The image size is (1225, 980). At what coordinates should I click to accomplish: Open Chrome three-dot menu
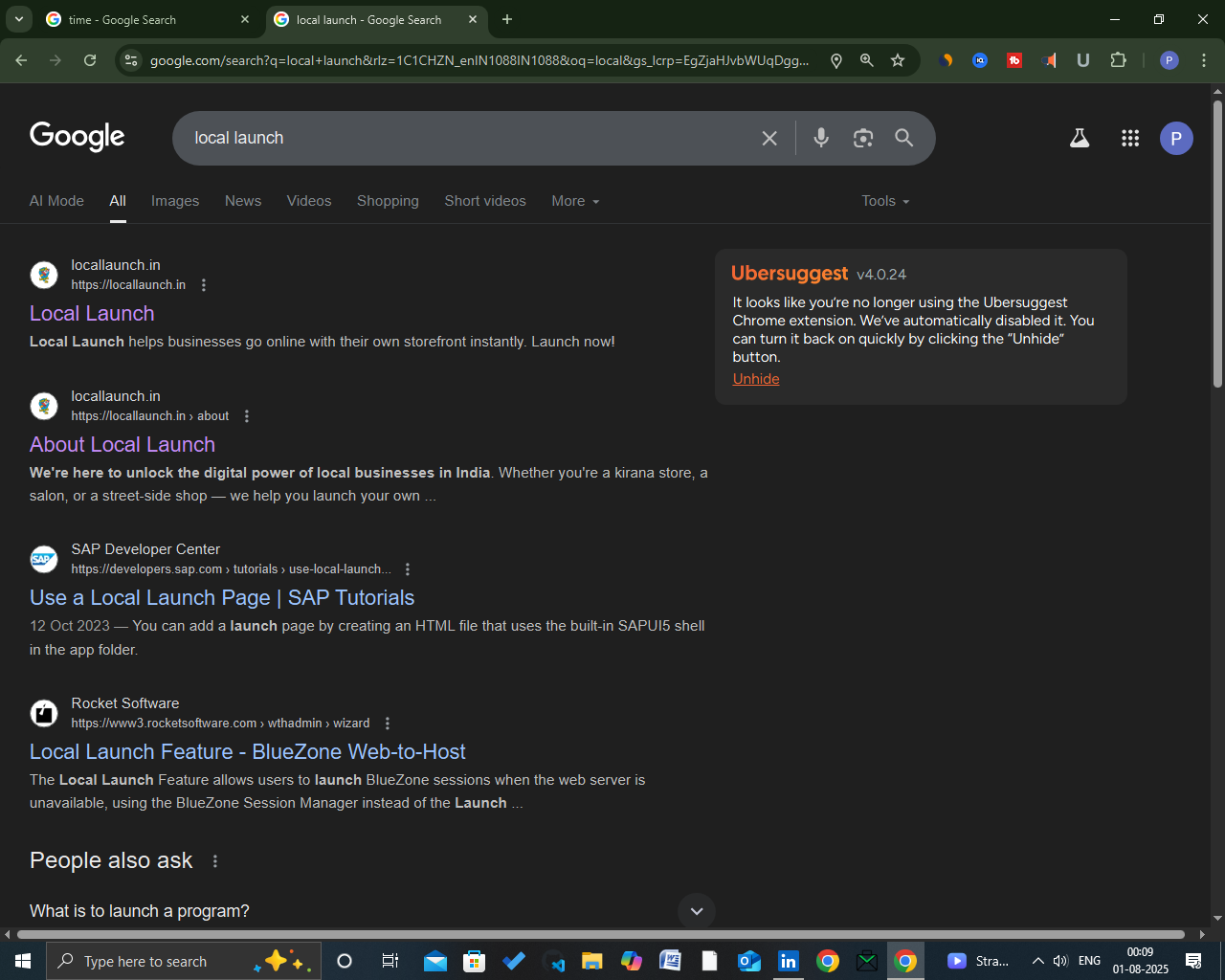click(x=1204, y=60)
